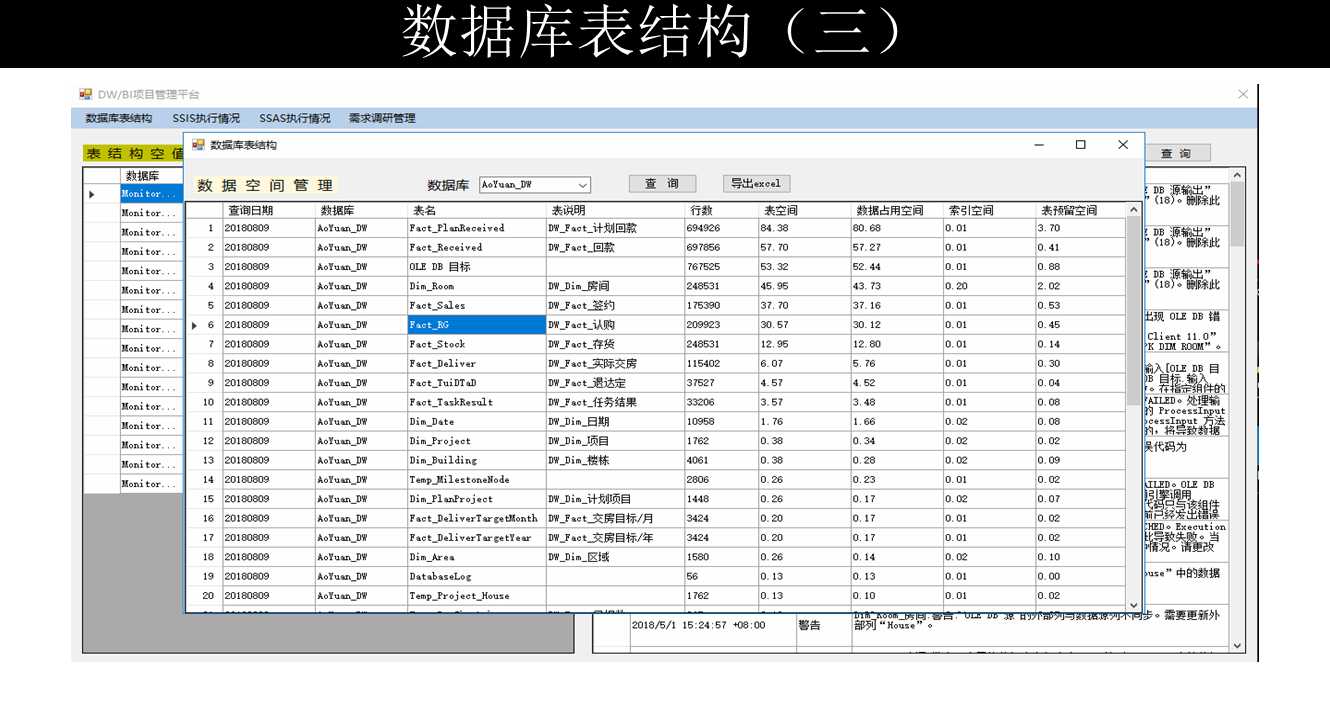The height and width of the screenshot is (720, 1330).
Task: Click the 数据占用空间 column header
Action: tap(897, 210)
